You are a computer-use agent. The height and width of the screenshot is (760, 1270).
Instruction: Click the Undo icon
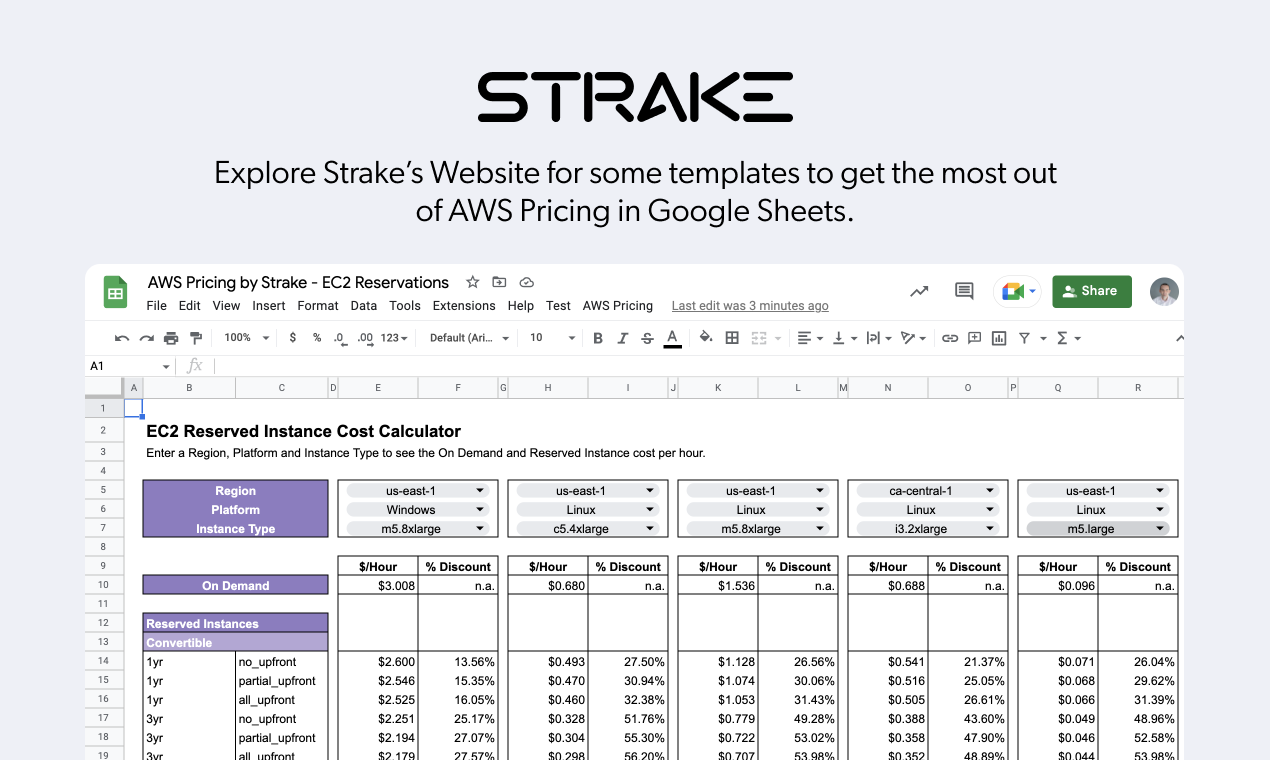[x=122, y=338]
